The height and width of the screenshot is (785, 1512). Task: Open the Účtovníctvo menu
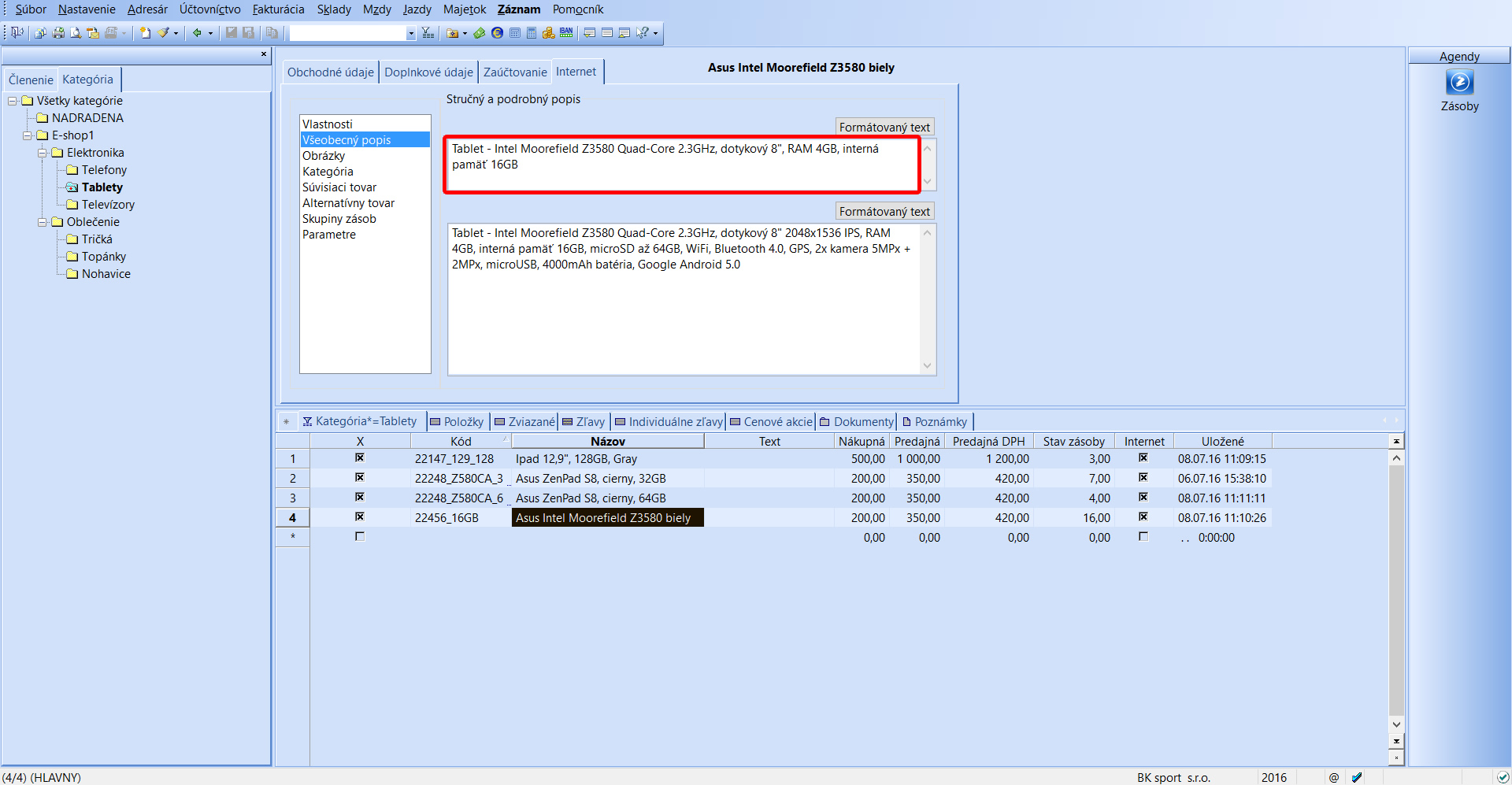point(210,9)
